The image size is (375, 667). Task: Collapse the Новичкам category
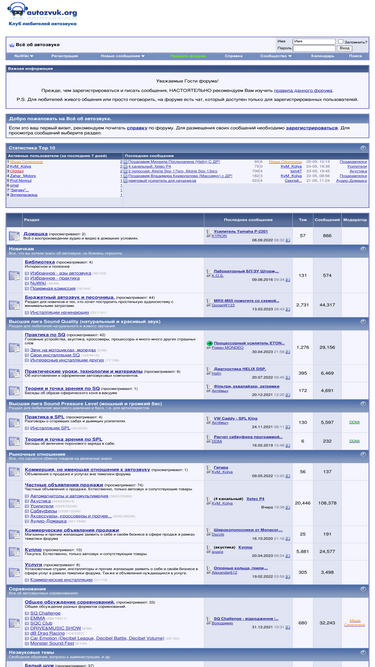(x=363, y=249)
